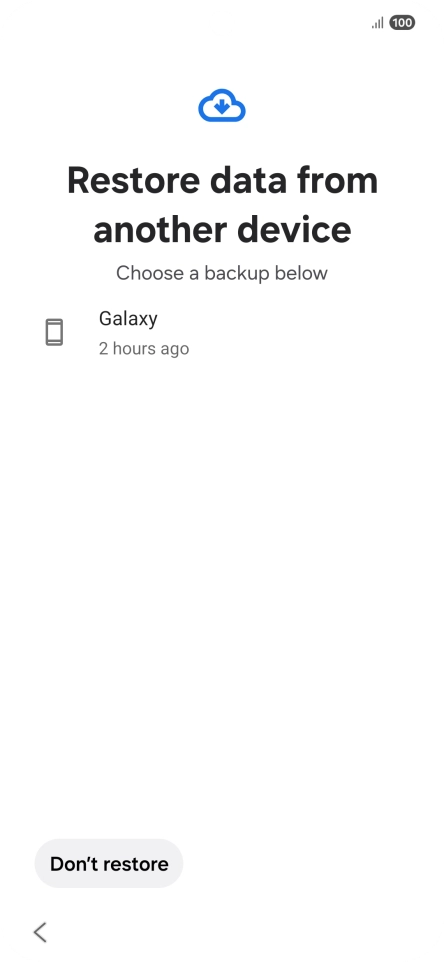
Task: Open the backup made 2 hours ago
Action: [222, 333]
